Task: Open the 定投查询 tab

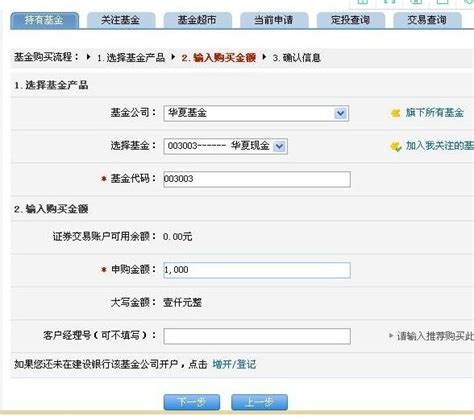Action: [x=351, y=21]
